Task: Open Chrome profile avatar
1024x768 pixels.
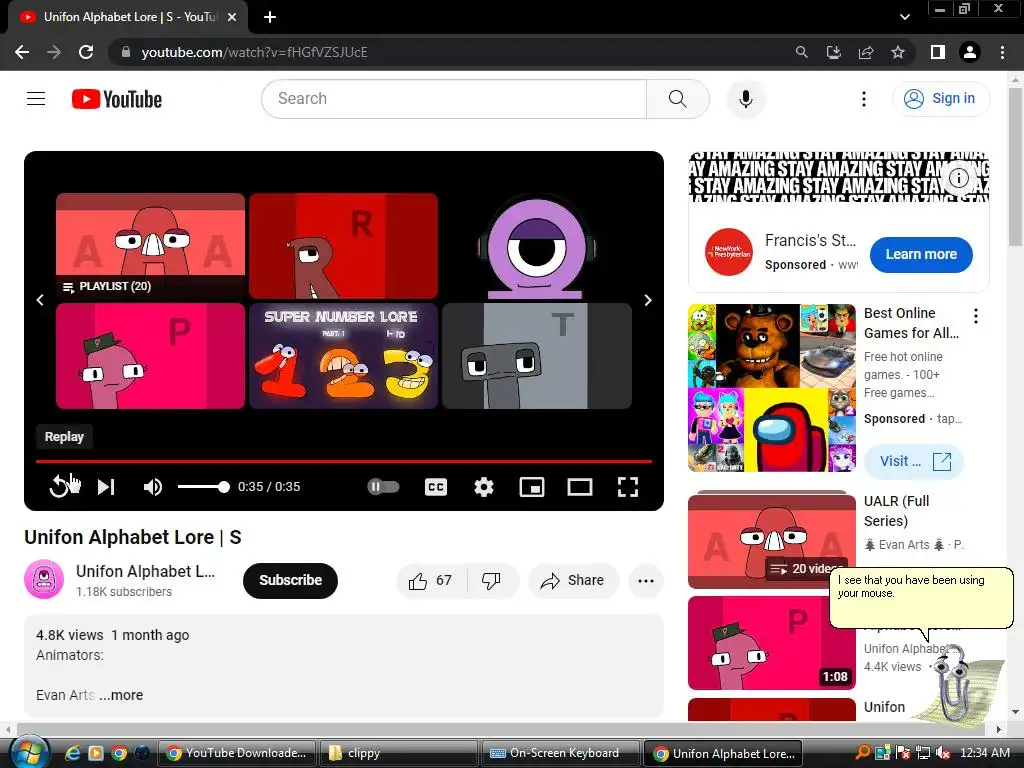Action: 970,52
